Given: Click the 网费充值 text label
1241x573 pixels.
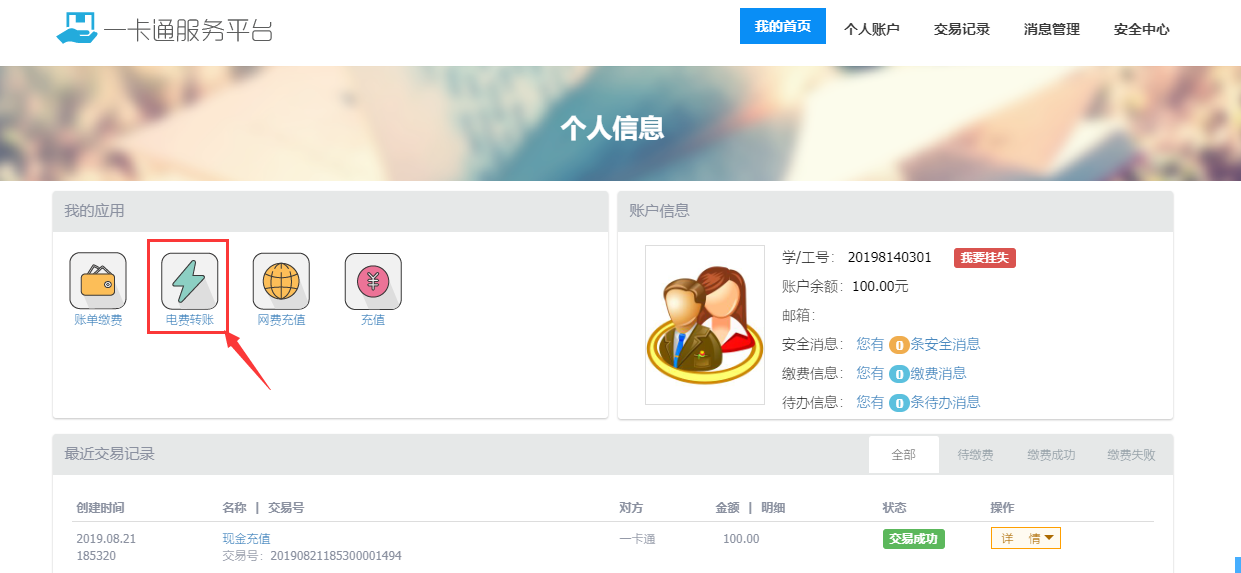Looking at the screenshot, I should (x=281, y=320).
